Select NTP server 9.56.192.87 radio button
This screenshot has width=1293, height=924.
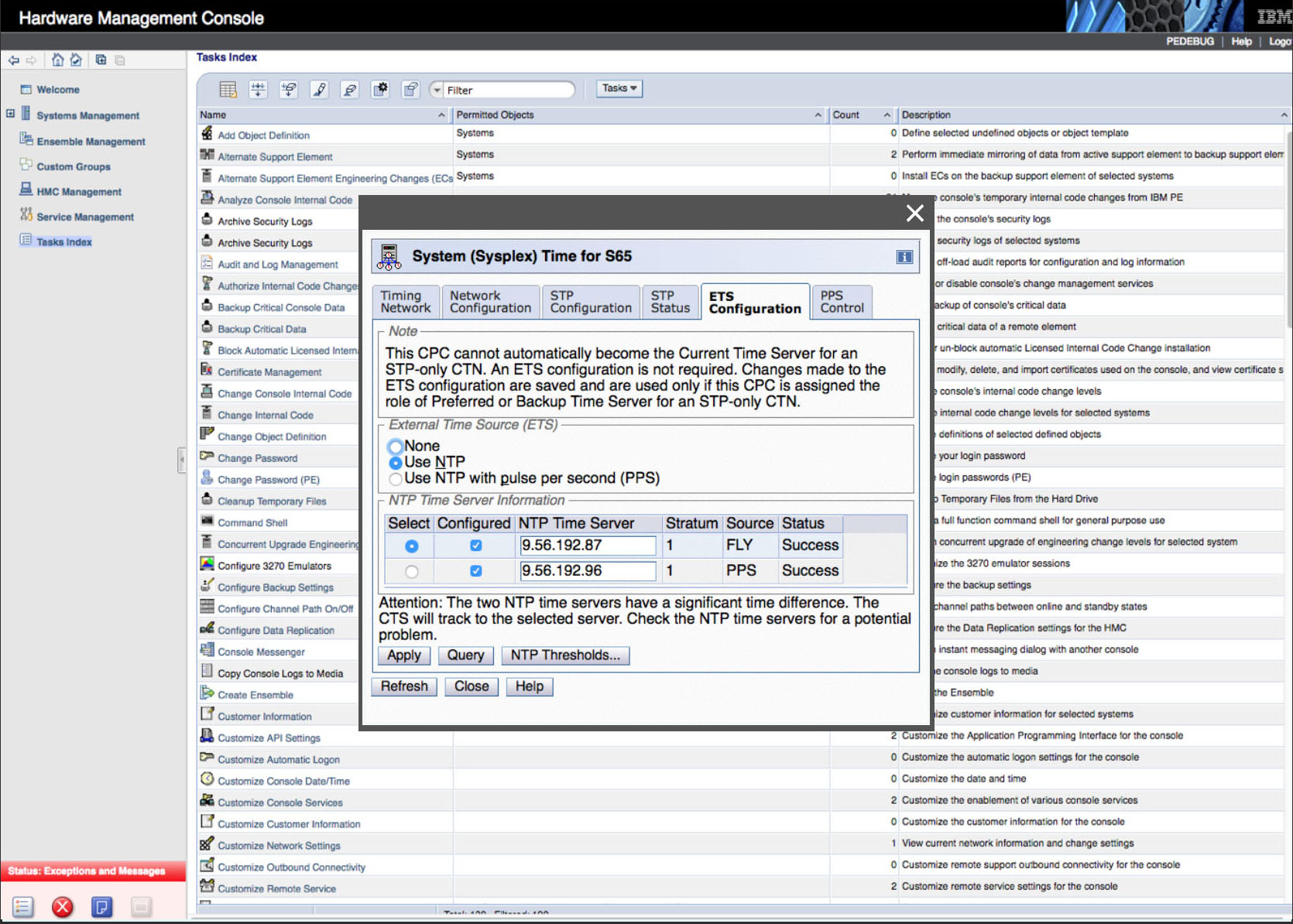click(x=411, y=546)
